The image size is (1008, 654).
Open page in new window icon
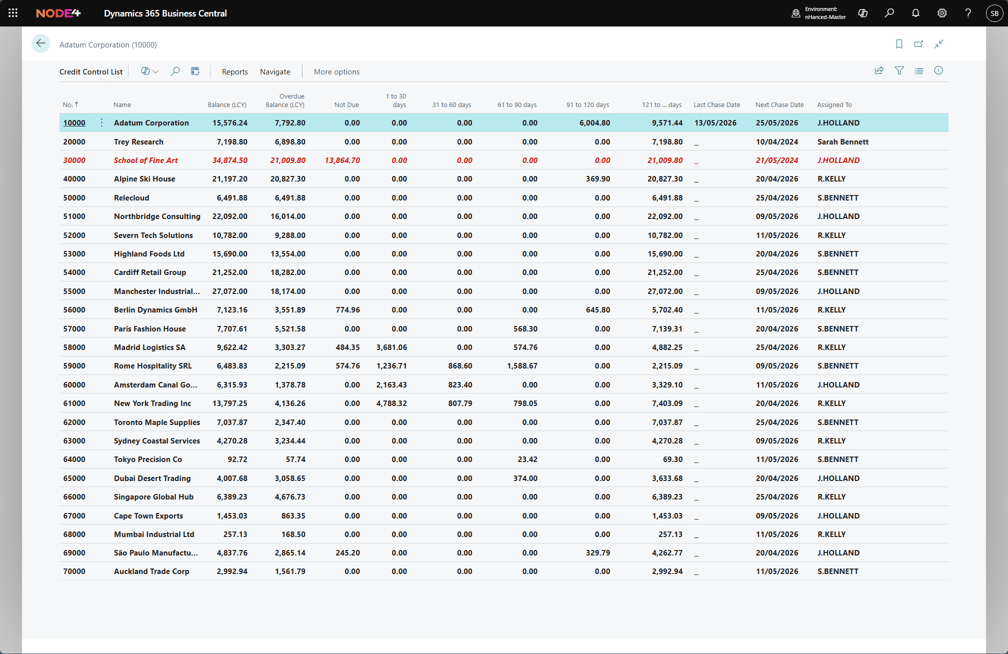tap(919, 44)
